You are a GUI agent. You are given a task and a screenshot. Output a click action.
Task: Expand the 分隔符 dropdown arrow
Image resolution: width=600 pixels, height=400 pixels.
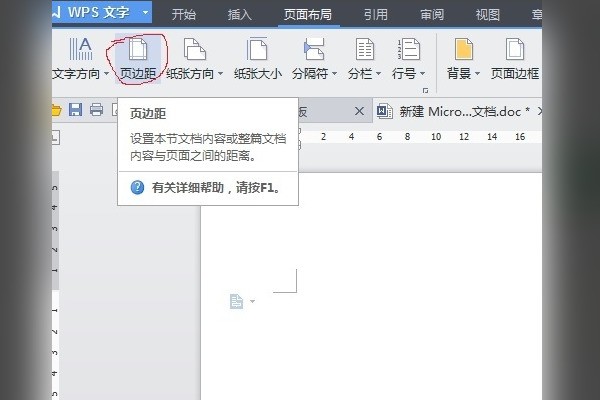click(334, 73)
